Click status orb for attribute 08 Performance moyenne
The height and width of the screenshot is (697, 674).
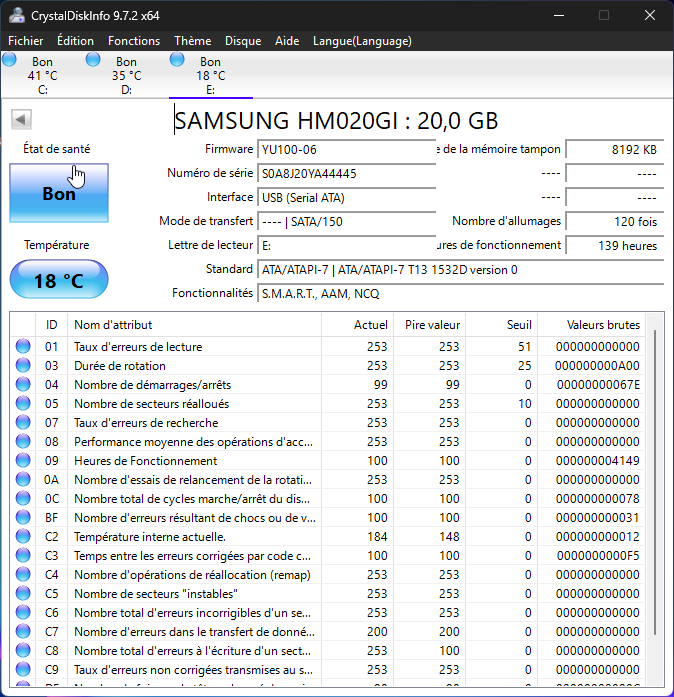(23, 441)
